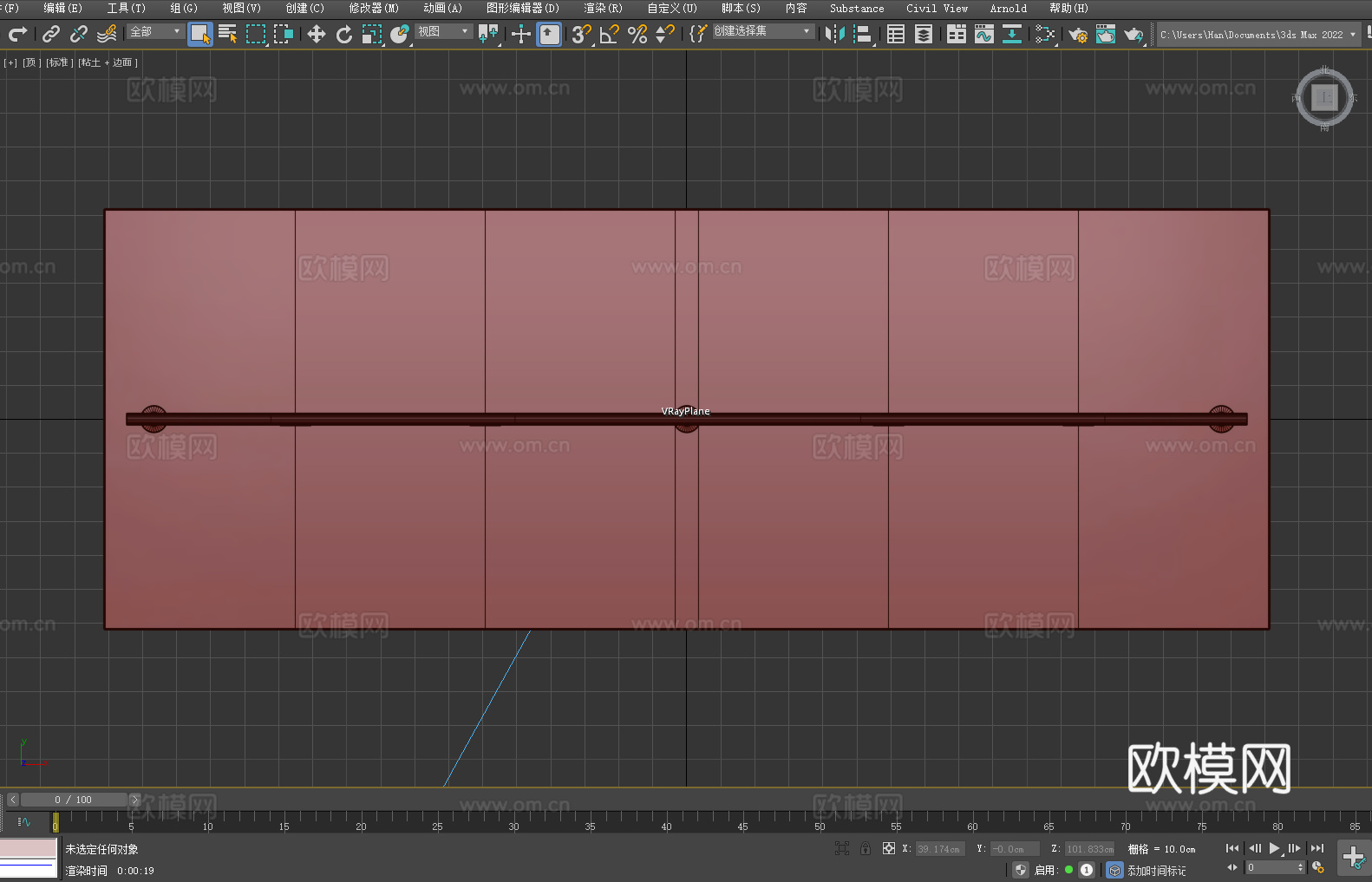Click the time slider 0 / 100
Screen dimensions: 1372x882
[x=74, y=800]
